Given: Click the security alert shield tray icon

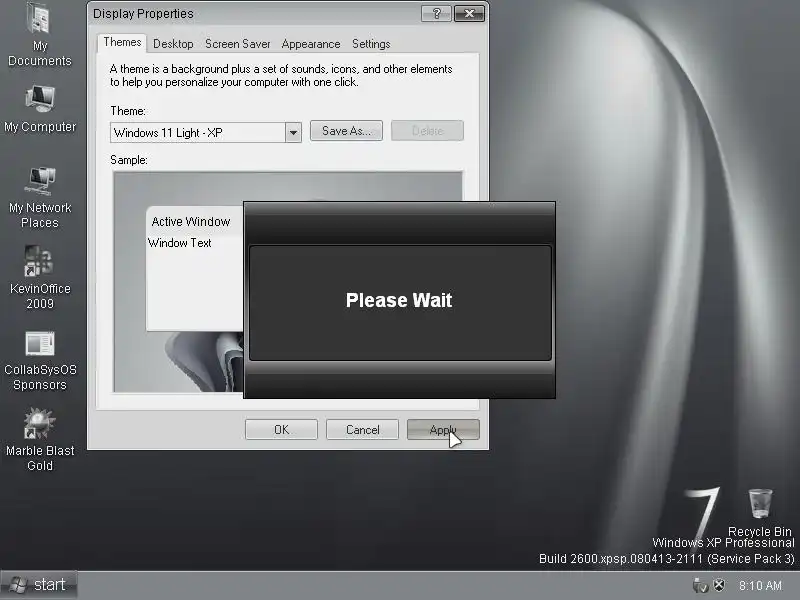Looking at the screenshot, I should (719, 585).
